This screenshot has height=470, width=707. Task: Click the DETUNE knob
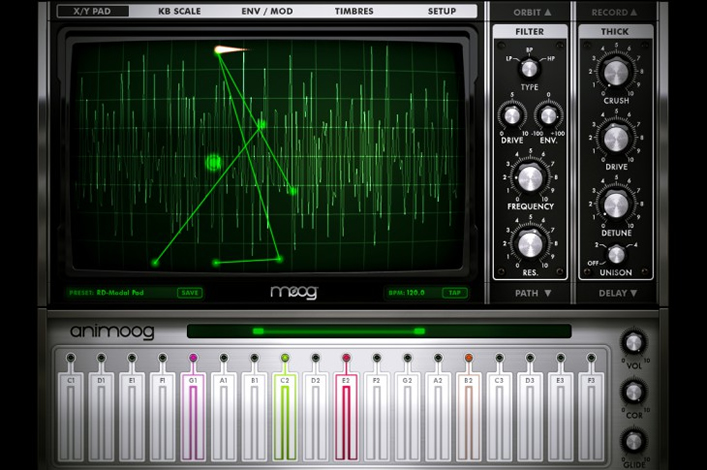tap(616, 205)
